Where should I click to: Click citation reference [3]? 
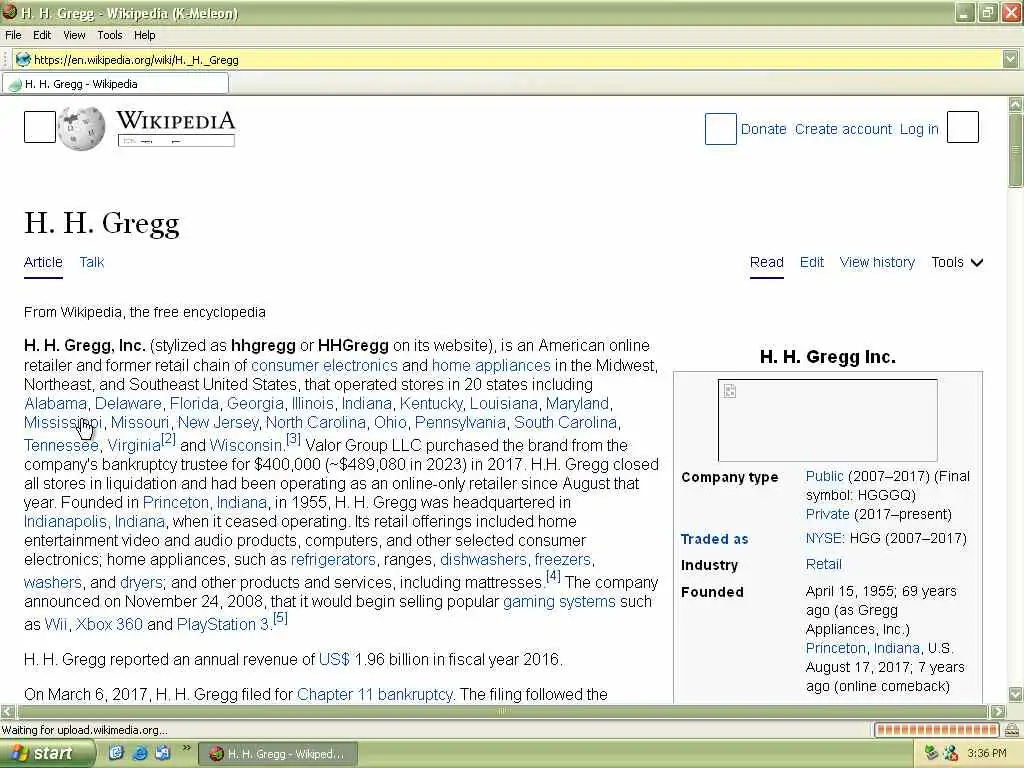(x=293, y=440)
